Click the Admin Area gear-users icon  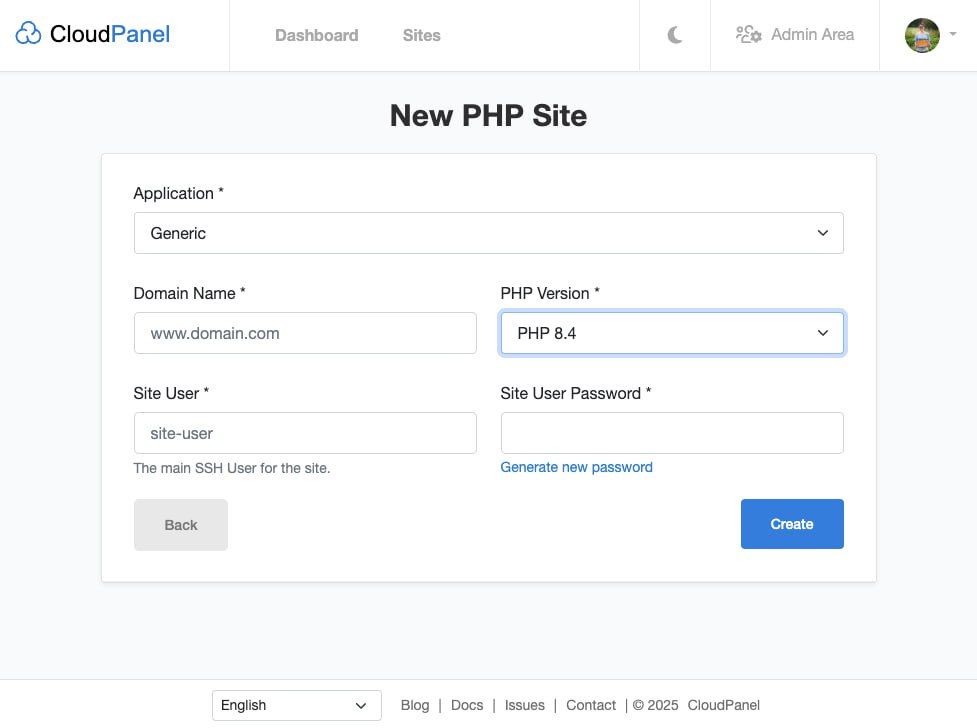(x=748, y=35)
